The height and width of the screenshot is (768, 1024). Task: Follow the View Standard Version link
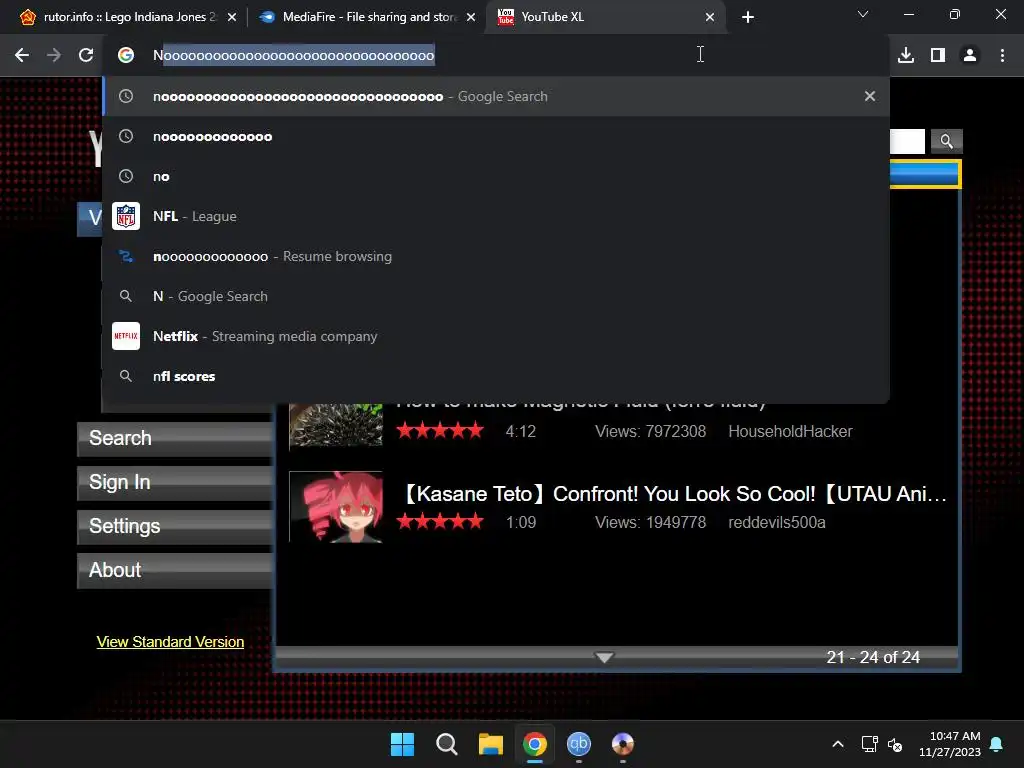click(170, 642)
